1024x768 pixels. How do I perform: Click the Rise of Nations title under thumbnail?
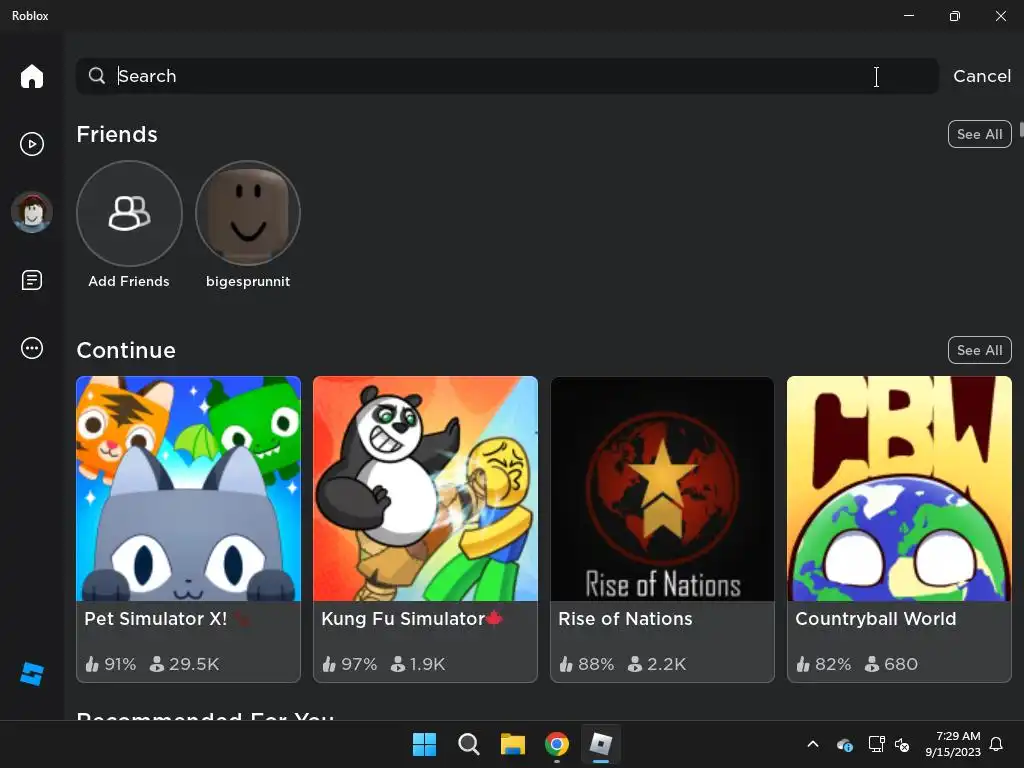coord(625,618)
